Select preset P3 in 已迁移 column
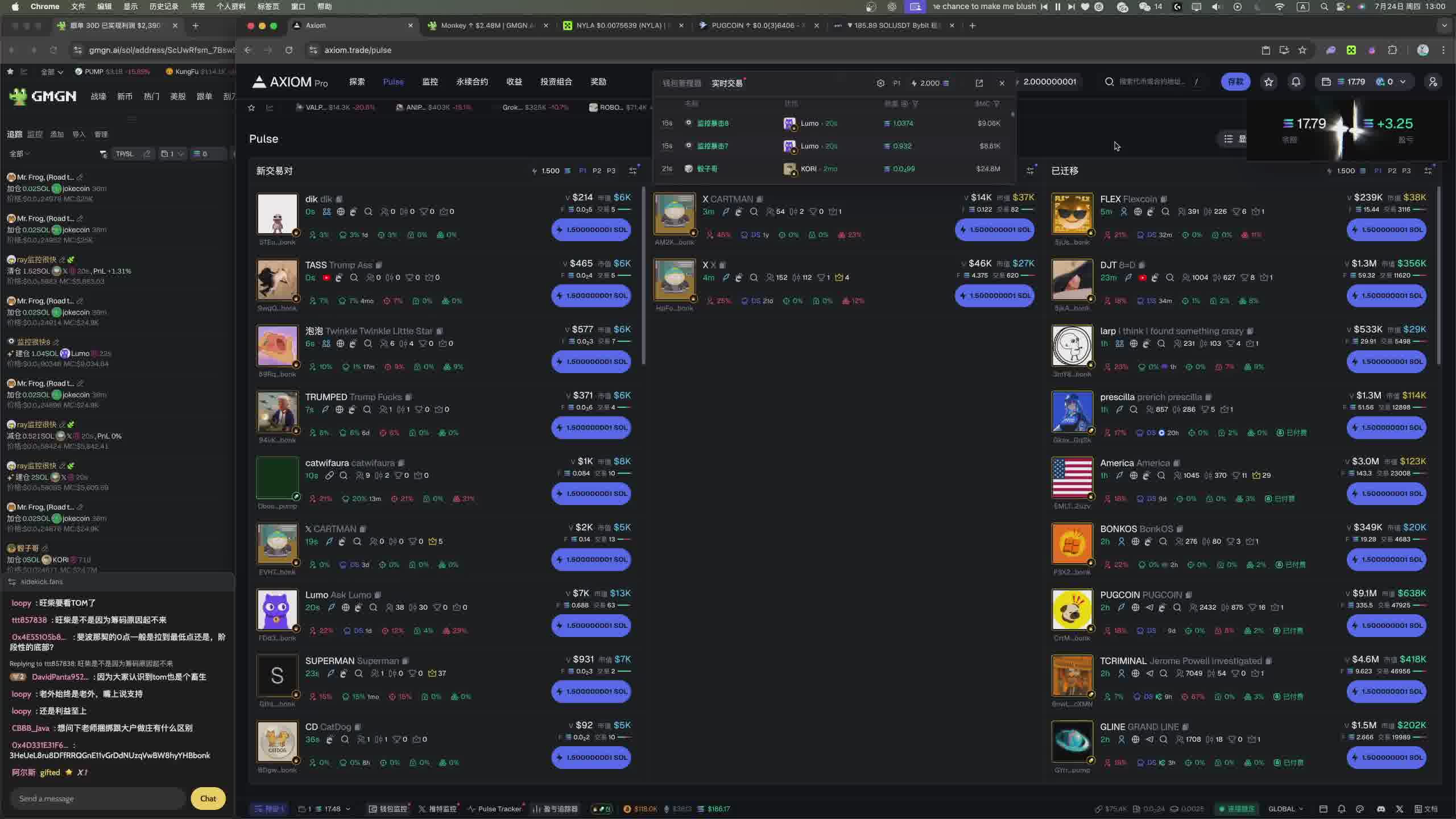This screenshot has width=1456, height=819. [1406, 171]
